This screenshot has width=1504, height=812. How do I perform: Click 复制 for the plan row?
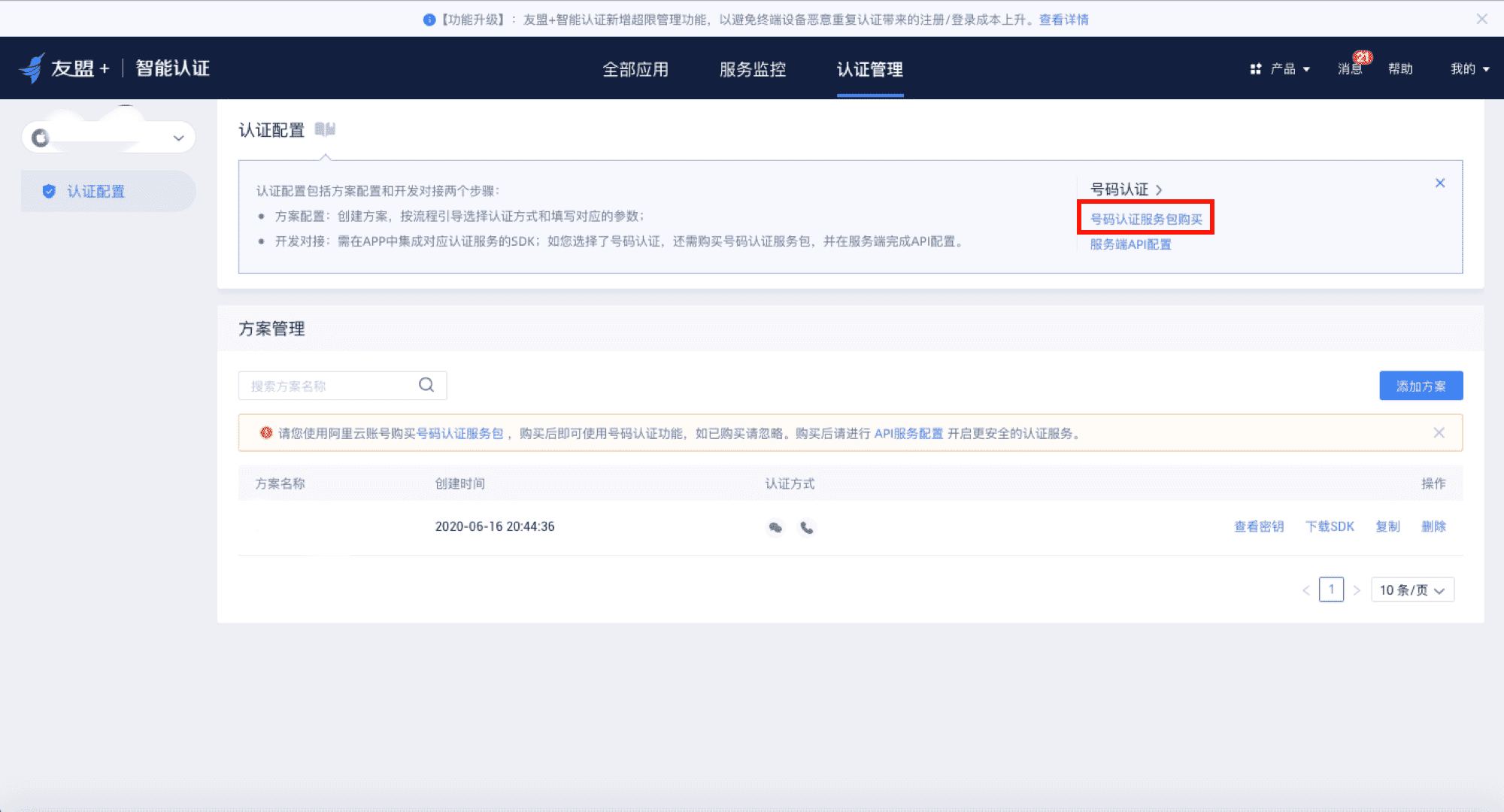(1387, 526)
